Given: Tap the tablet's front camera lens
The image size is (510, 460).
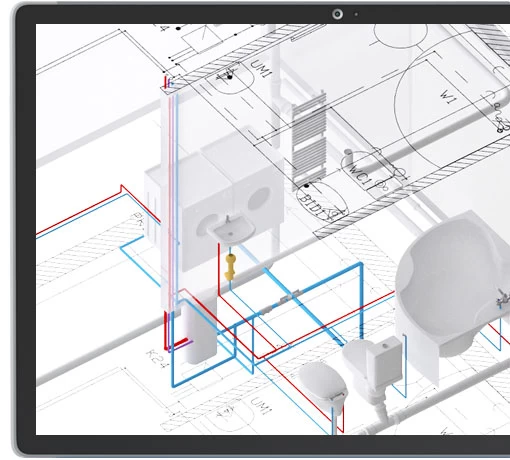Looking at the screenshot, I should (337, 14).
